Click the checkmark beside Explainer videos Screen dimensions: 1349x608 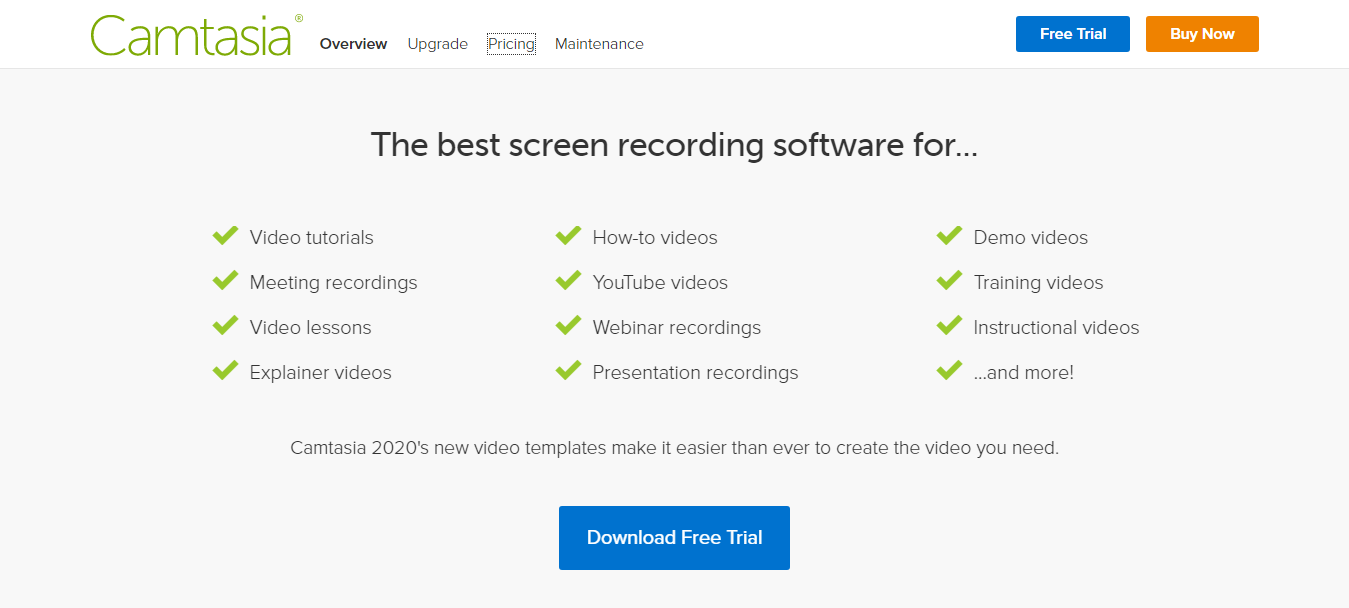(x=225, y=370)
